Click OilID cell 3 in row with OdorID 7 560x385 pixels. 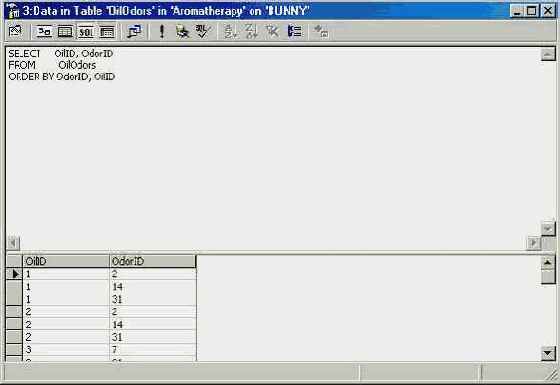click(x=66, y=349)
